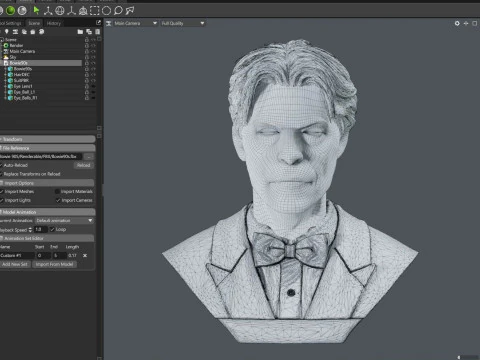480x360 pixels.
Task: Add a sky object with the sky icon
Action: (24, 32)
